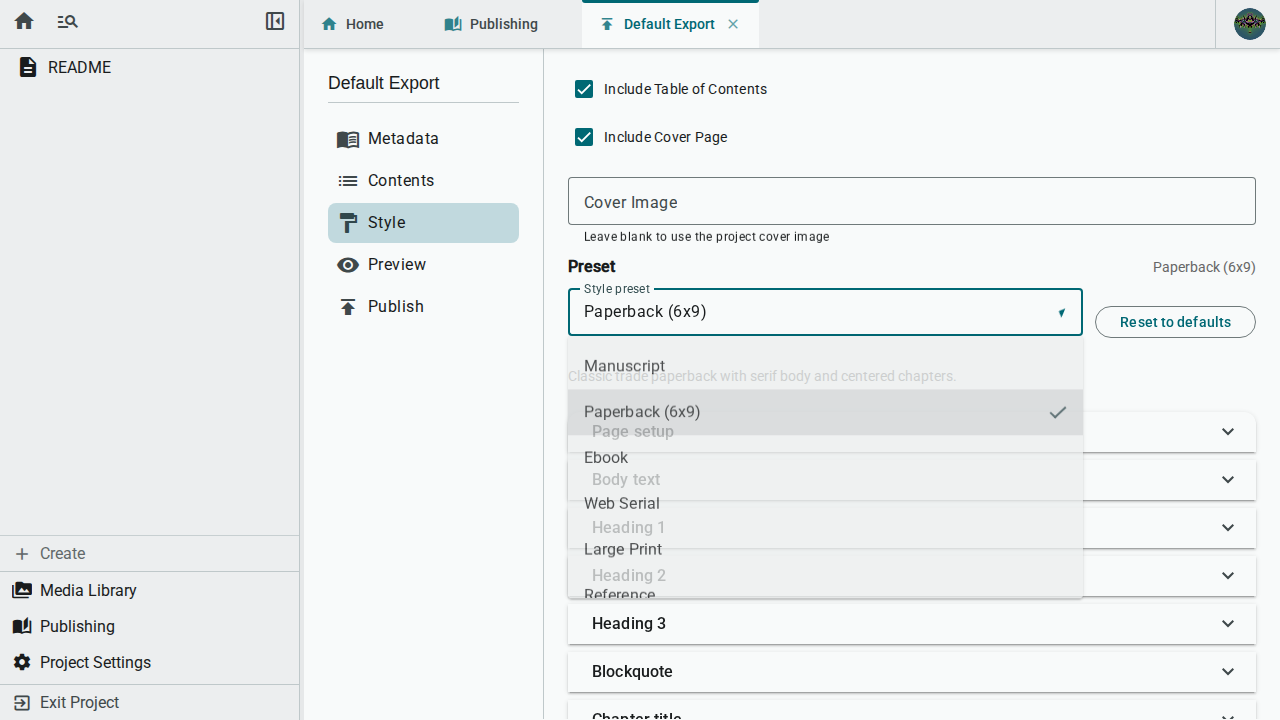The width and height of the screenshot is (1280, 720).
Task: Open the Preview section
Action: pos(423,265)
